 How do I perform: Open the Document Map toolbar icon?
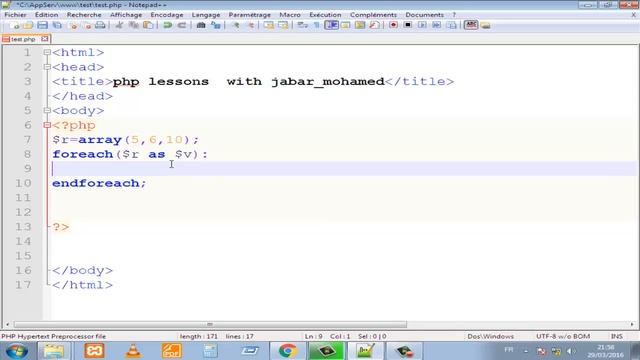[360, 25]
